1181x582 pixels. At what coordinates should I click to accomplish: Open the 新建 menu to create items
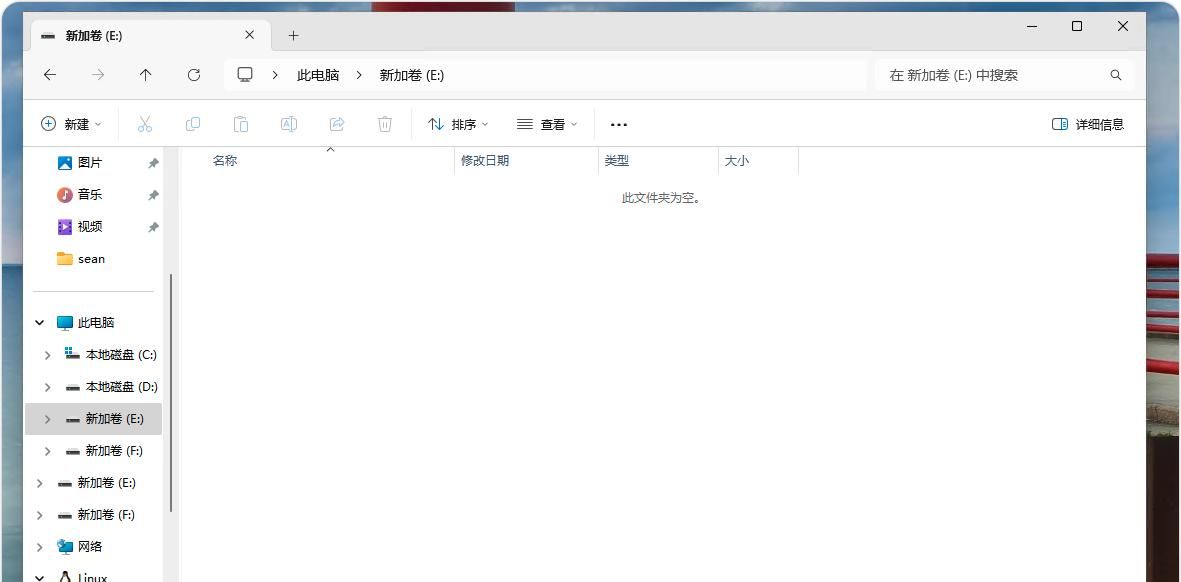pos(71,123)
